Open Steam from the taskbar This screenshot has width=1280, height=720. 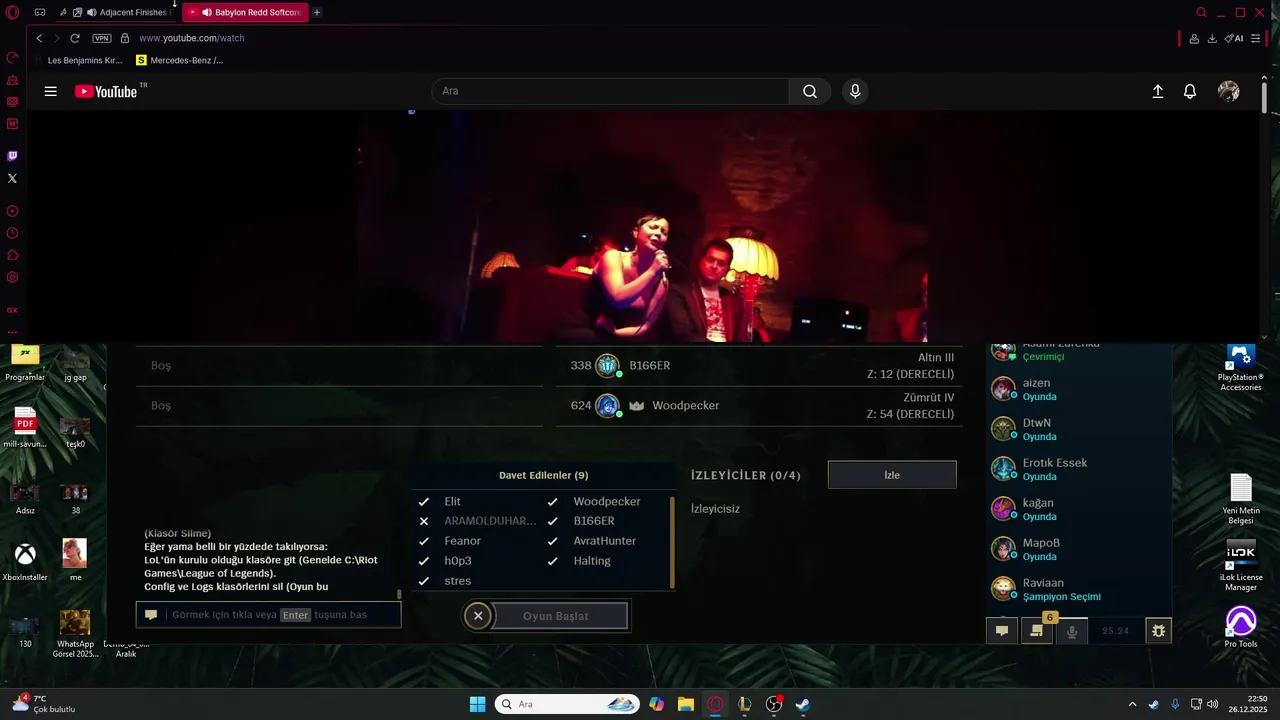[802, 704]
